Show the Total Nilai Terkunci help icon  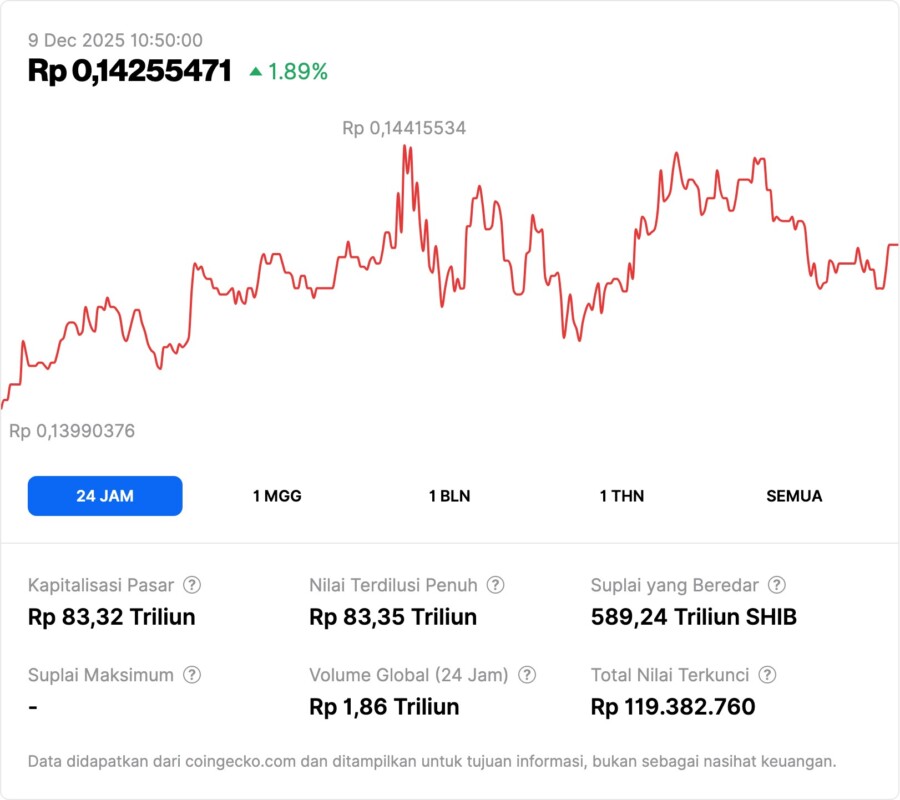(767, 675)
